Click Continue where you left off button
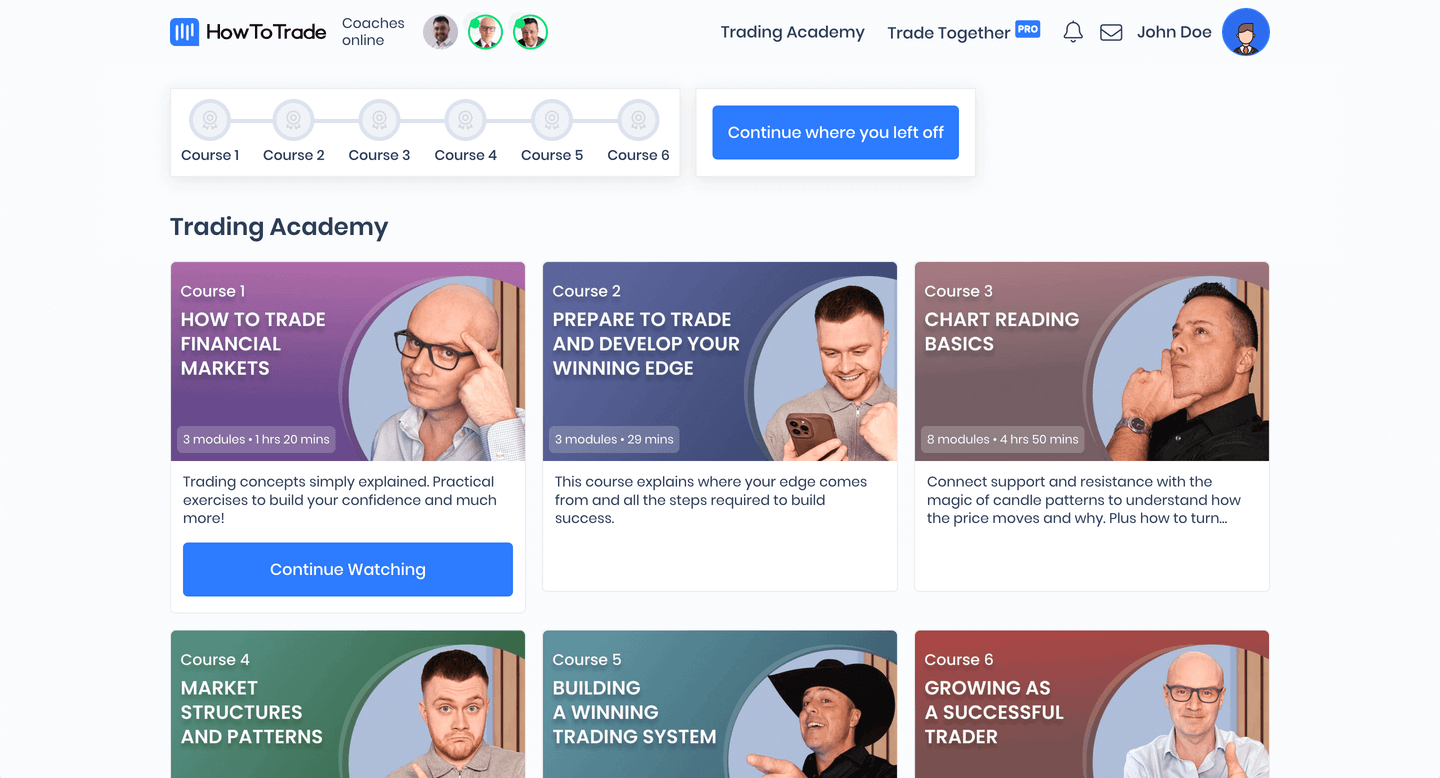This screenshot has height=778, width=1440. (835, 132)
